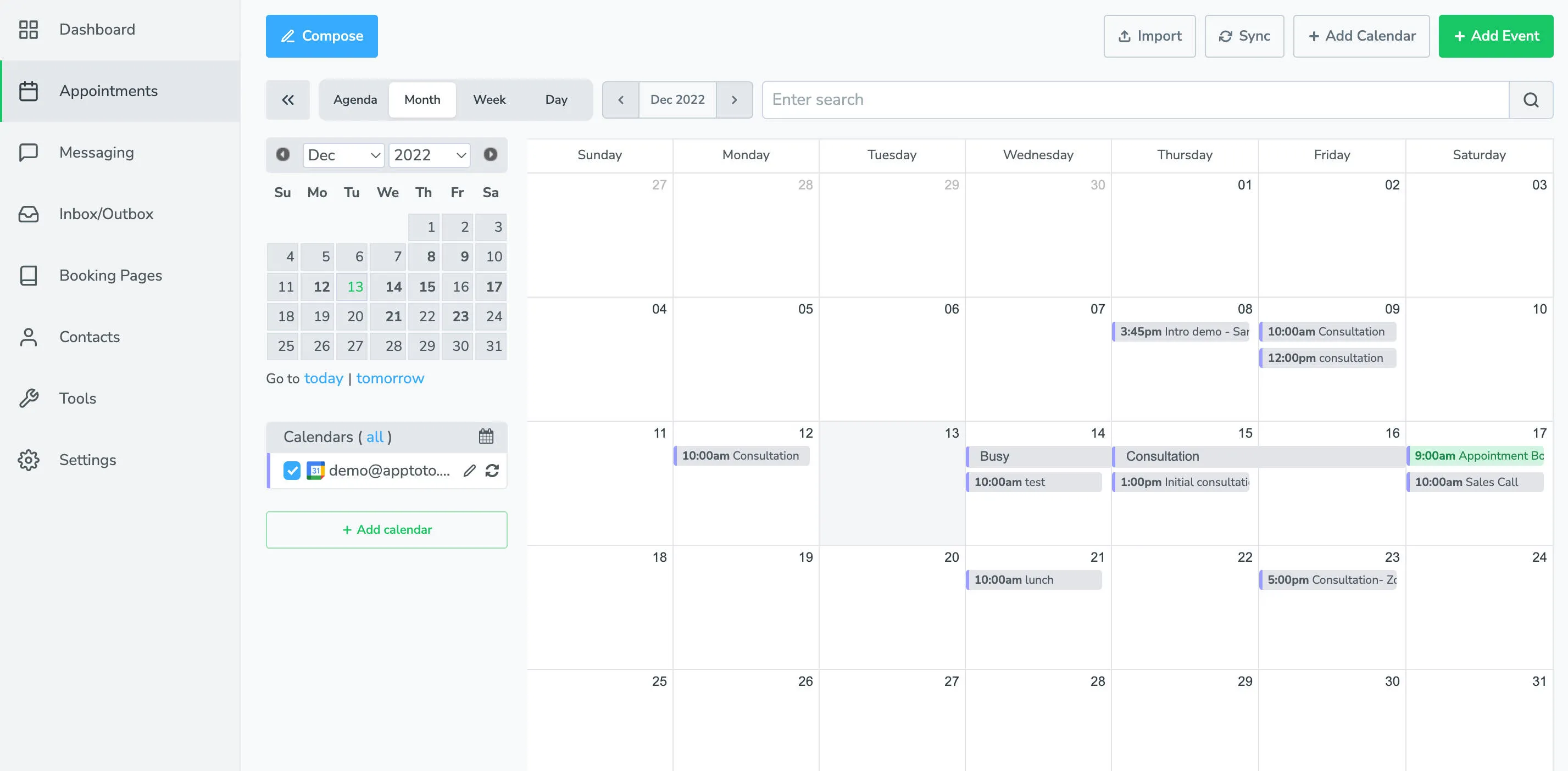The height and width of the screenshot is (771, 1568).
Task: Collapse the panel with the double chevron
Action: pyautogui.click(x=287, y=99)
